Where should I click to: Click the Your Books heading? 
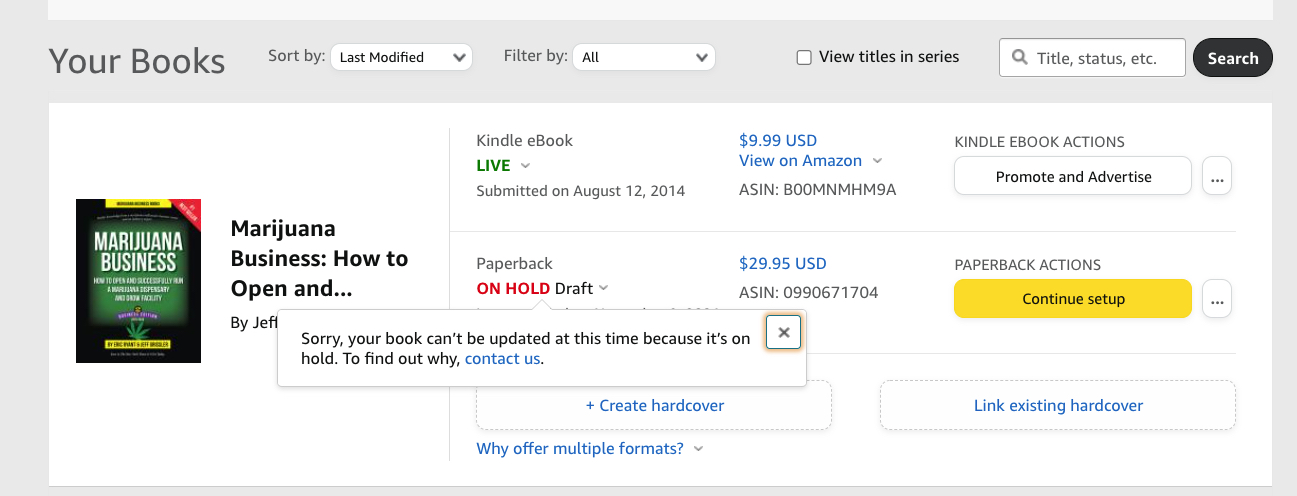pyautogui.click(x=137, y=61)
